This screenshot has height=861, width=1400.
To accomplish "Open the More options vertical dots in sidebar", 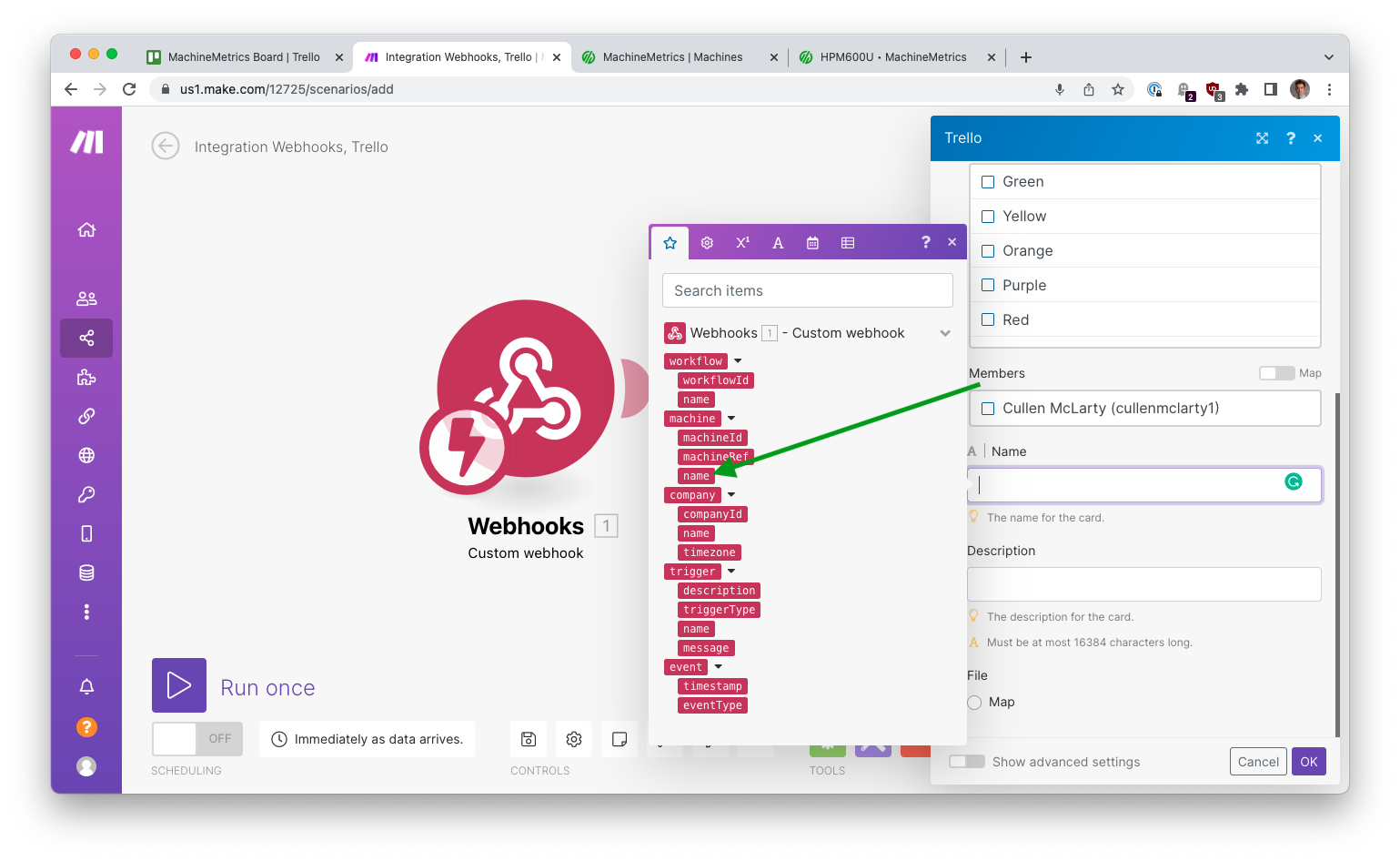I will pyautogui.click(x=86, y=612).
